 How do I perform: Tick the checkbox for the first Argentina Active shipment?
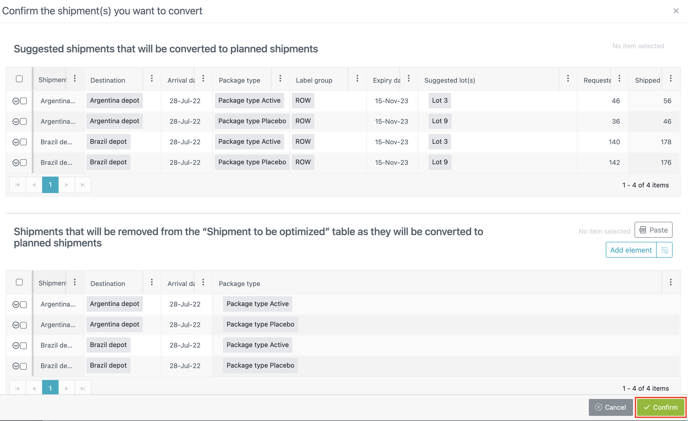[x=24, y=101]
